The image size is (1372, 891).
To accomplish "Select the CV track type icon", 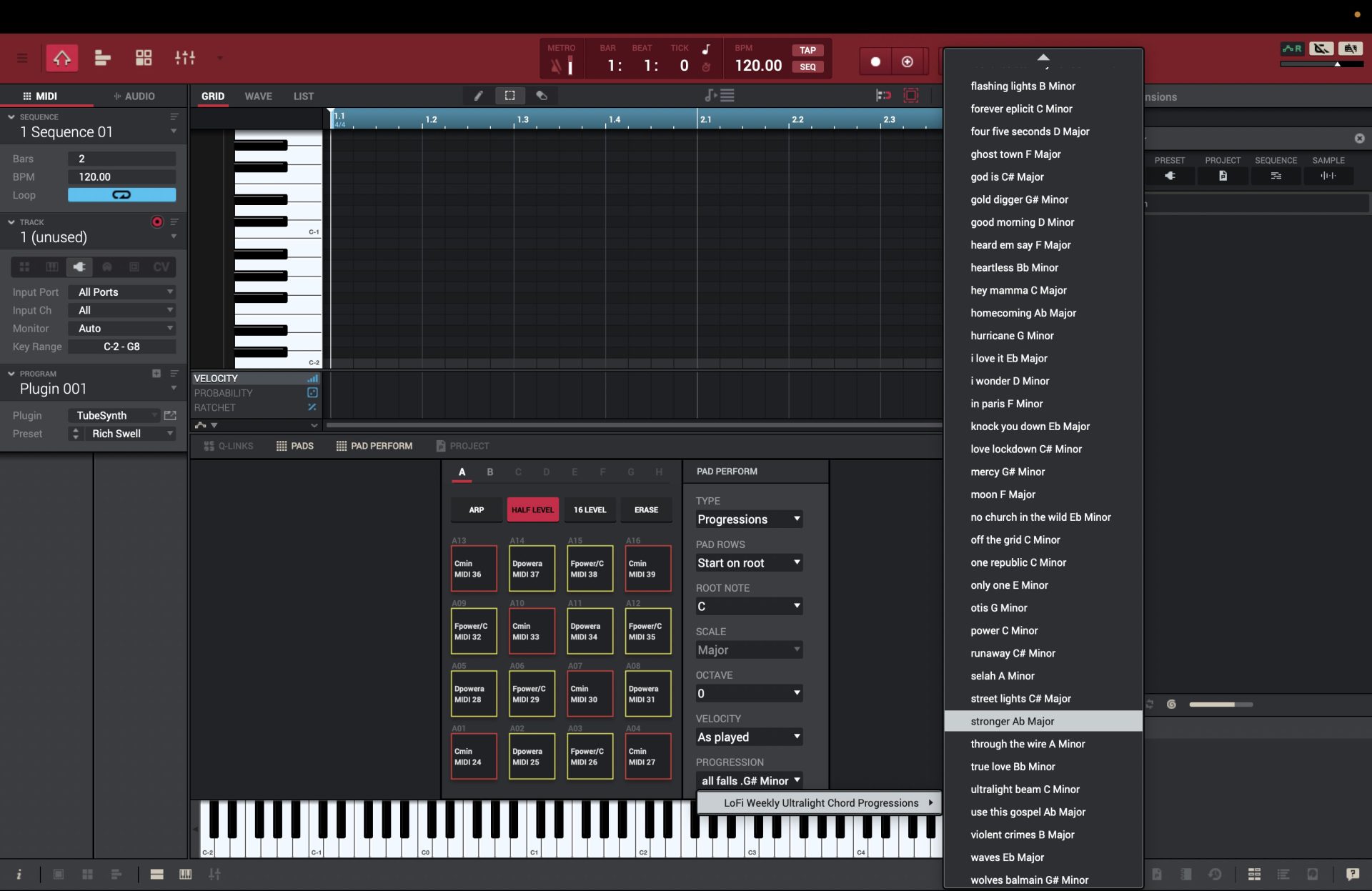I will [x=161, y=267].
